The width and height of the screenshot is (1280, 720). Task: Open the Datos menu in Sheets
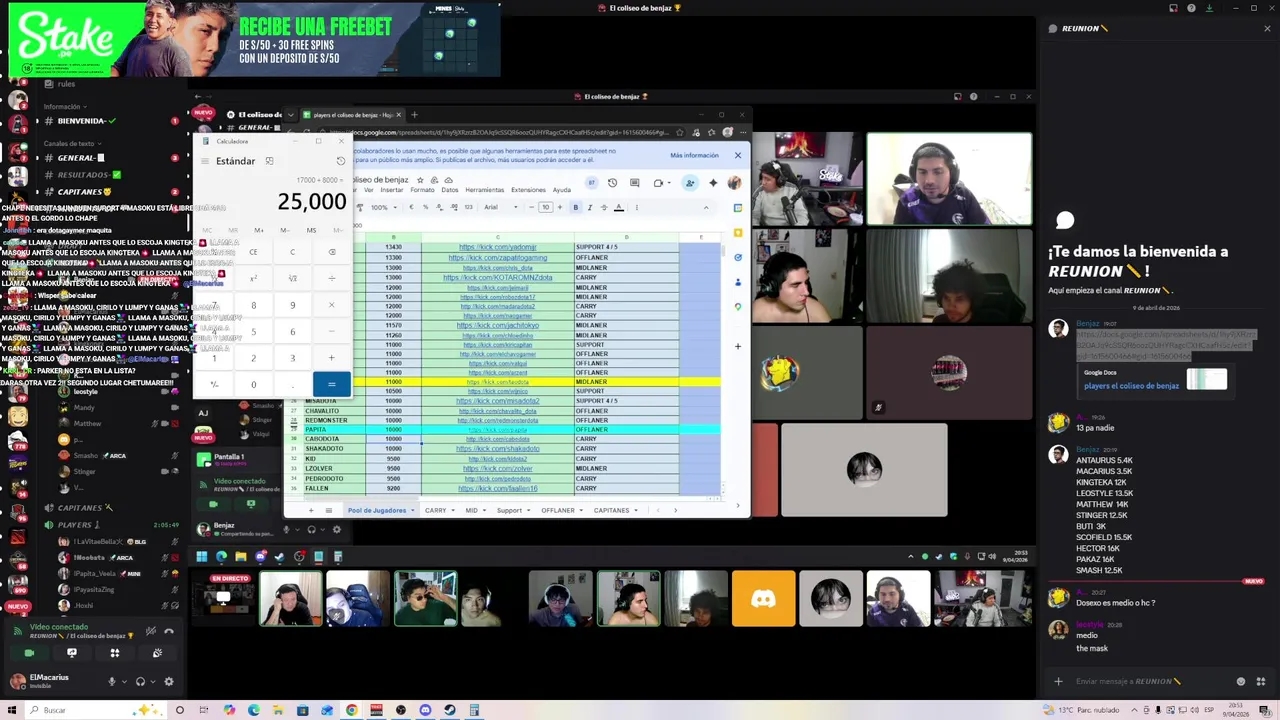(450, 190)
